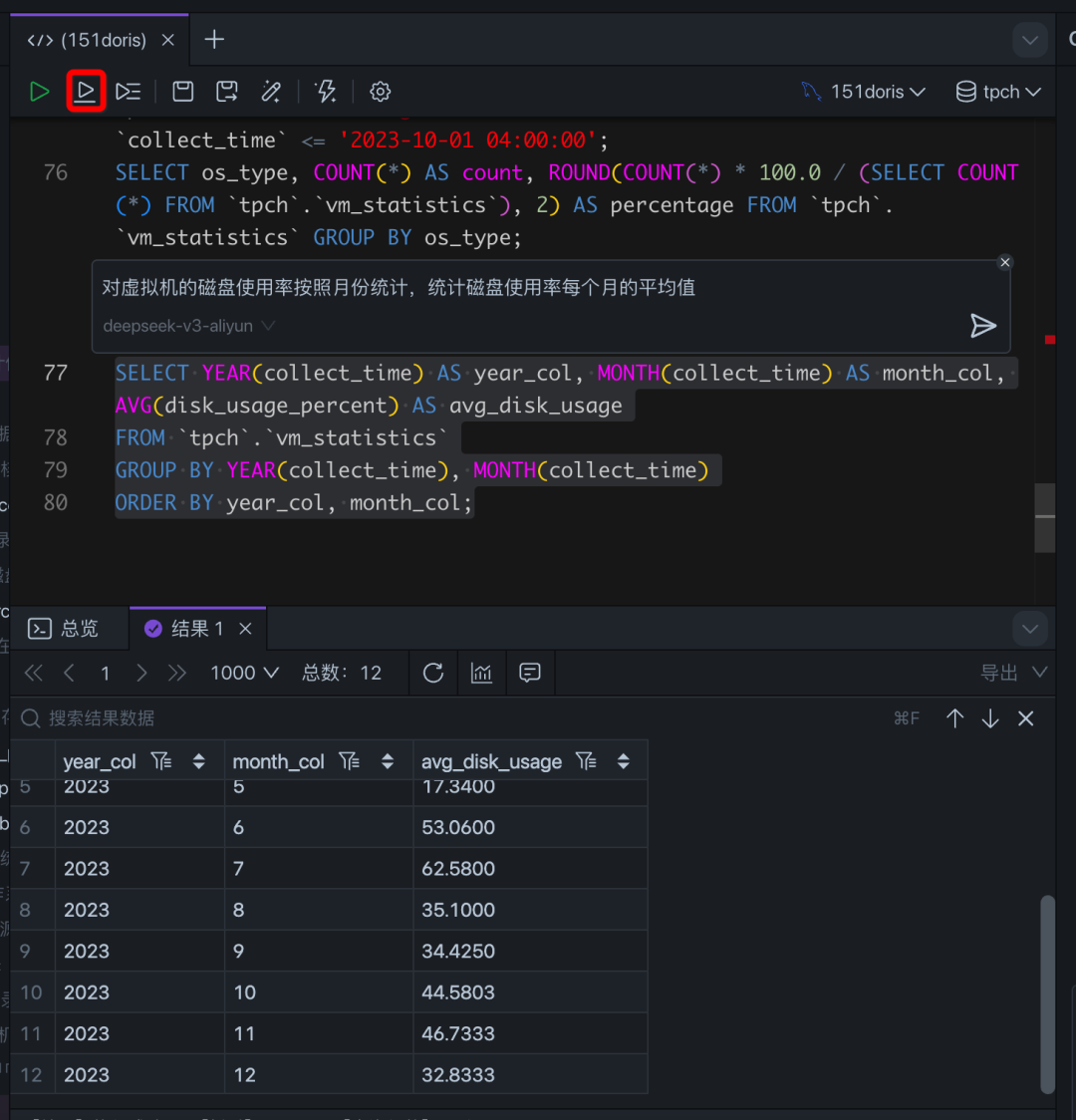Expand the tpch database dropdown
Viewport: 1076px width, 1120px height.
pyautogui.click(x=998, y=92)
